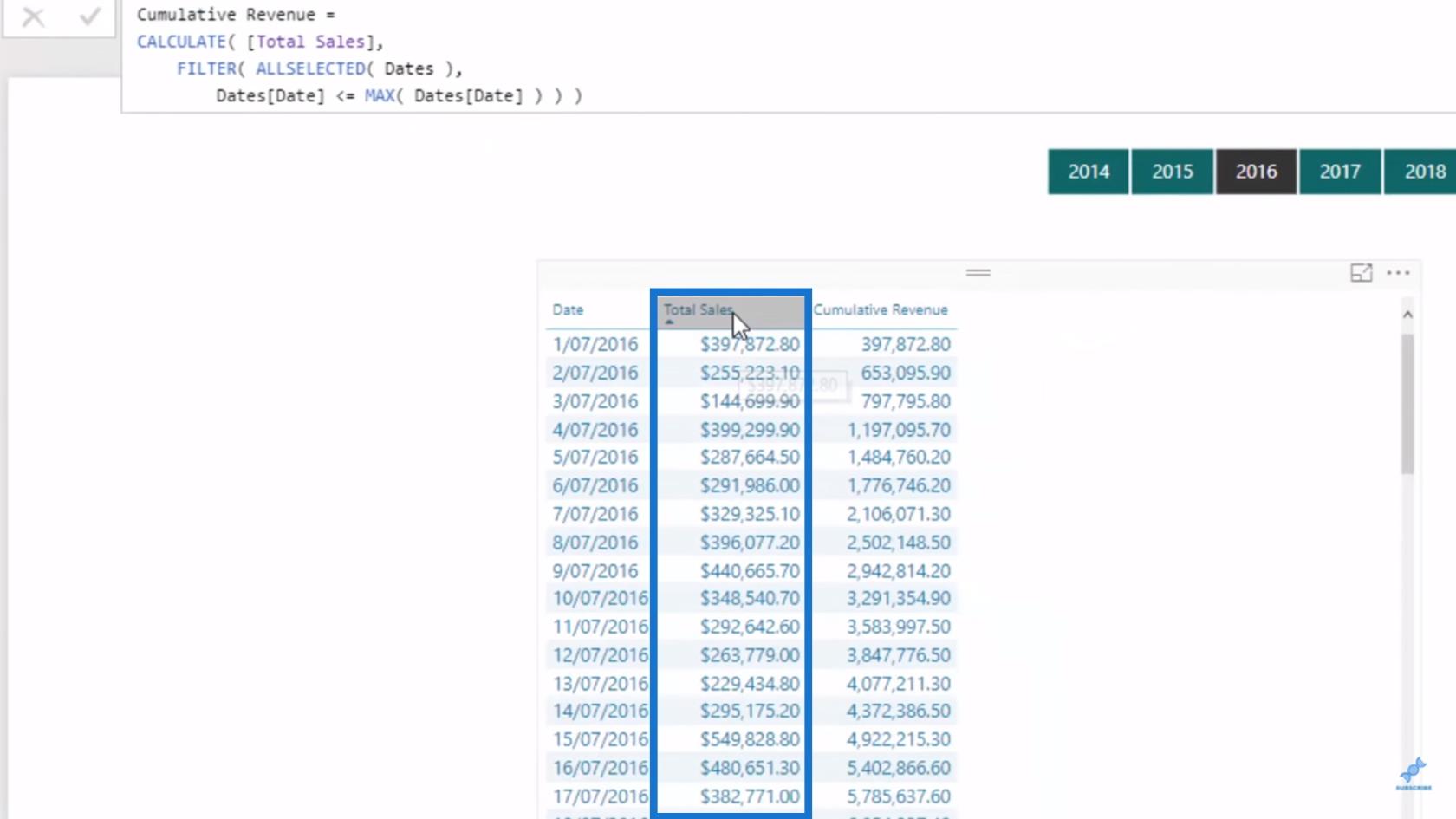
Task: Click Cumulative Revenue value 3,583,997.50
Action: coord(899,627)
